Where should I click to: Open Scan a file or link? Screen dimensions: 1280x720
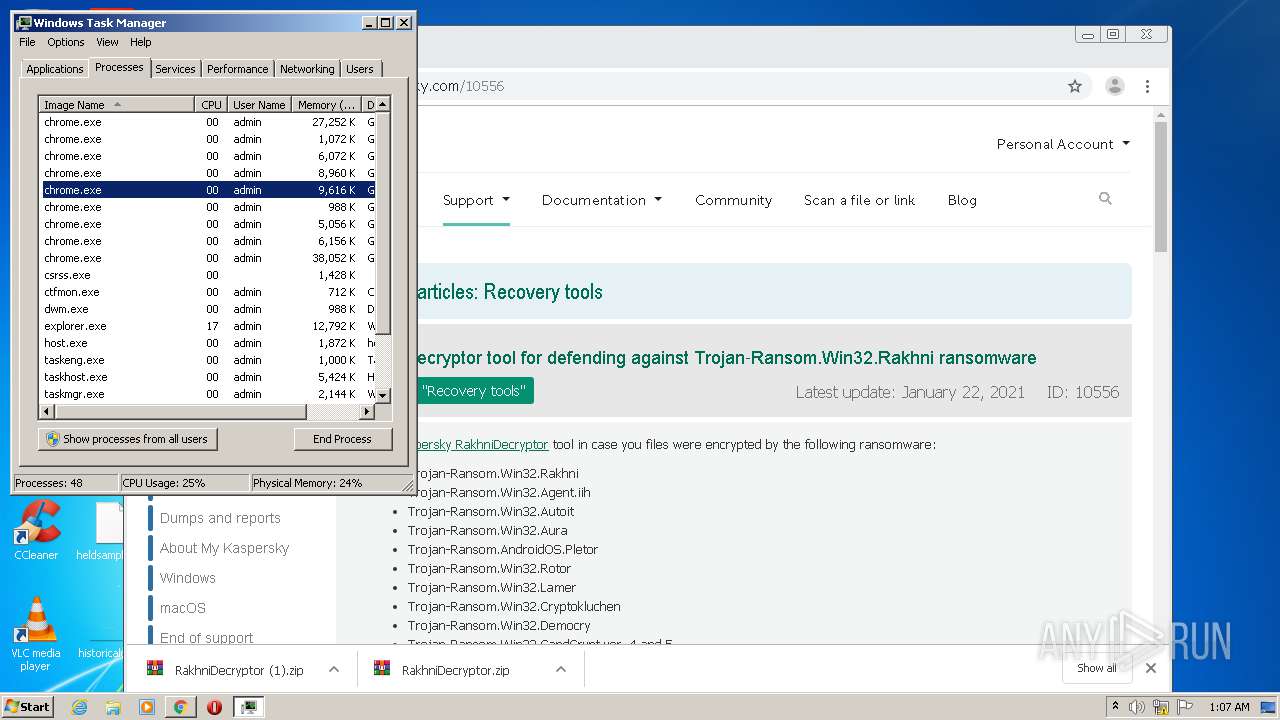click(859, 200)
